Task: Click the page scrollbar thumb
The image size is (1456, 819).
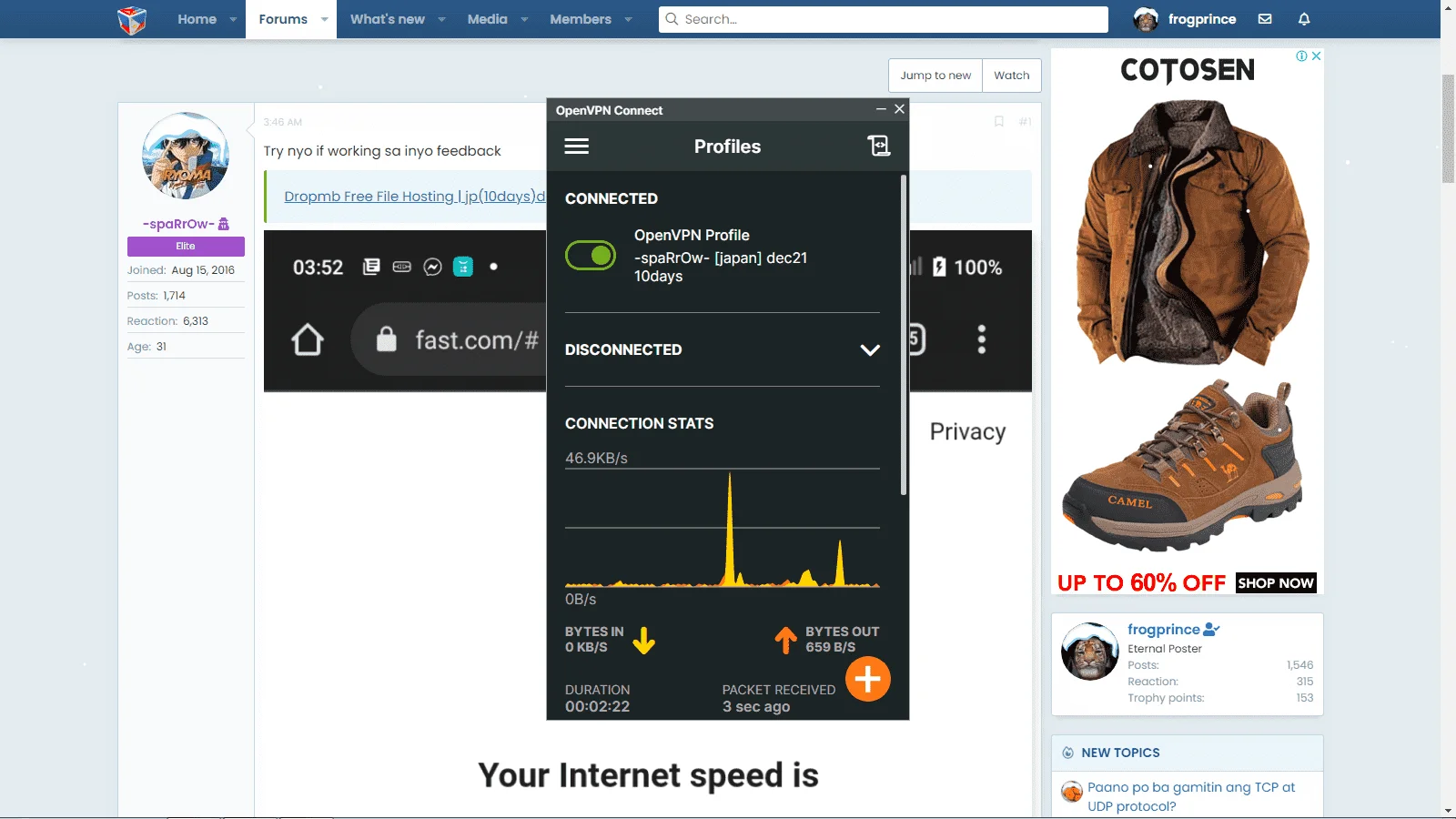Action: point(1448,129)
